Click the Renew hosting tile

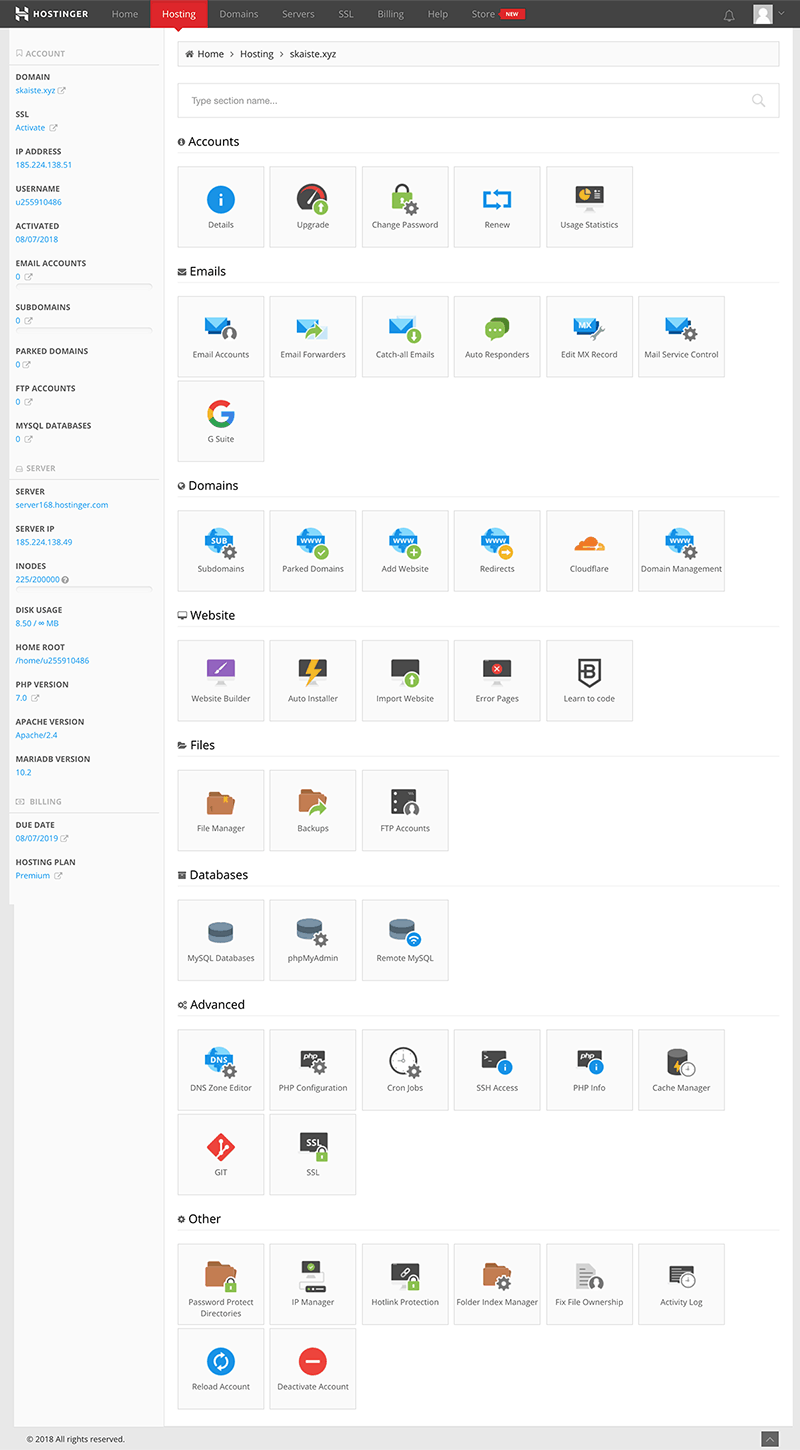click(497, 207)
